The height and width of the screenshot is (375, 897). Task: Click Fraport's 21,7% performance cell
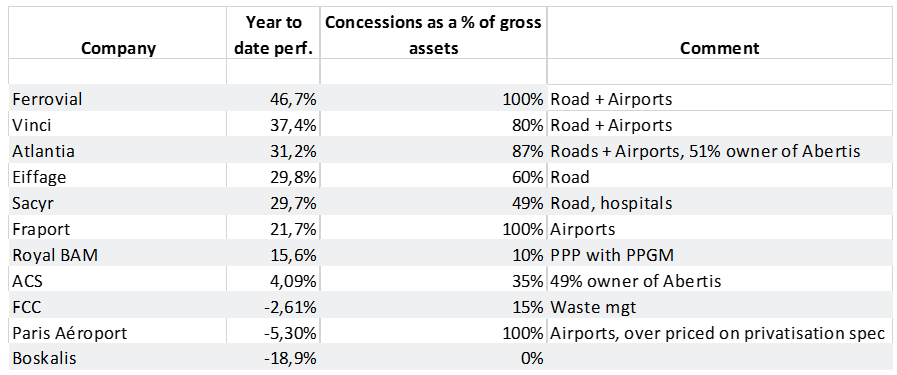tap(273, 229)
